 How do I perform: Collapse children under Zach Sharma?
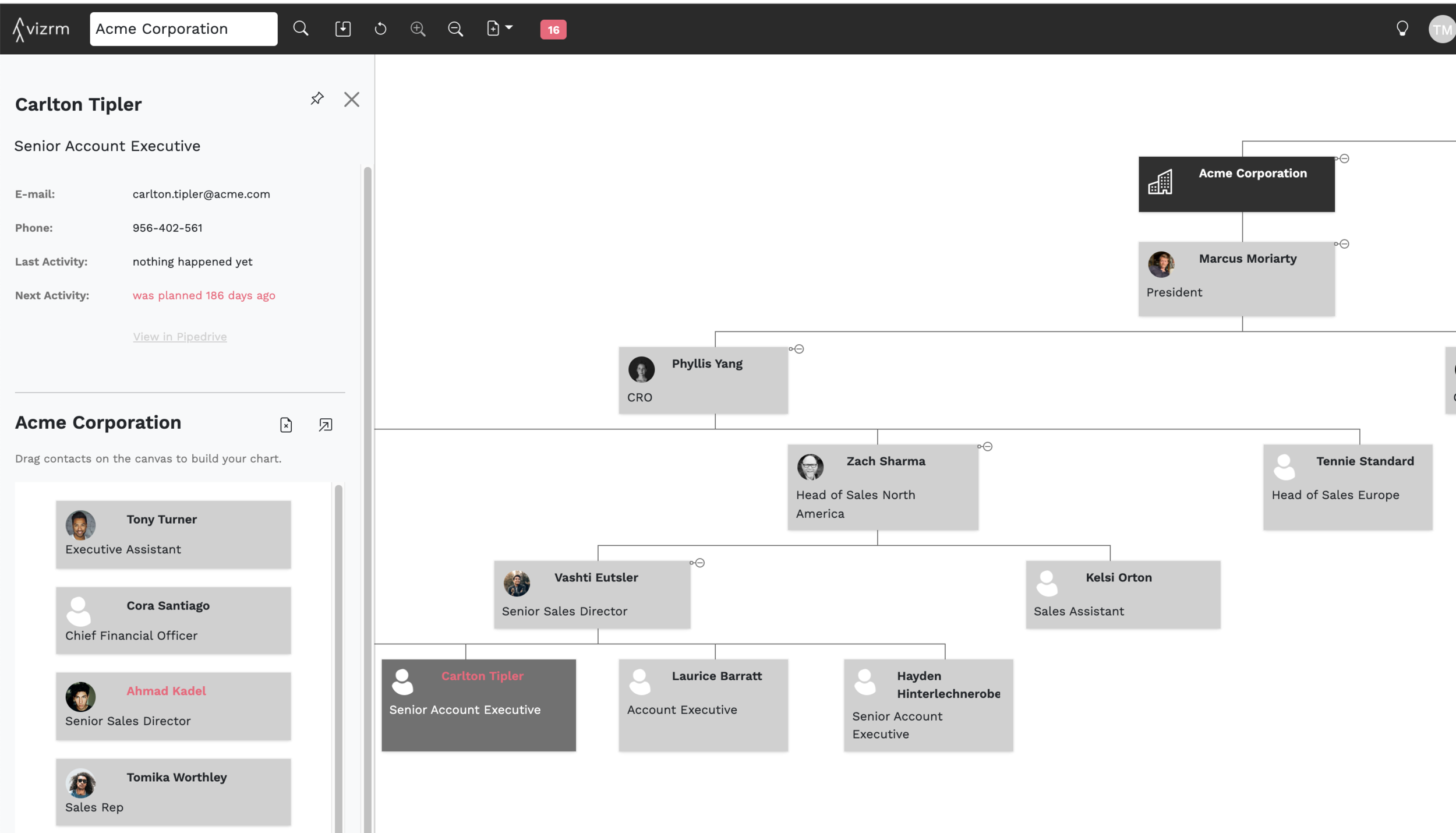[x=987, y=447]
